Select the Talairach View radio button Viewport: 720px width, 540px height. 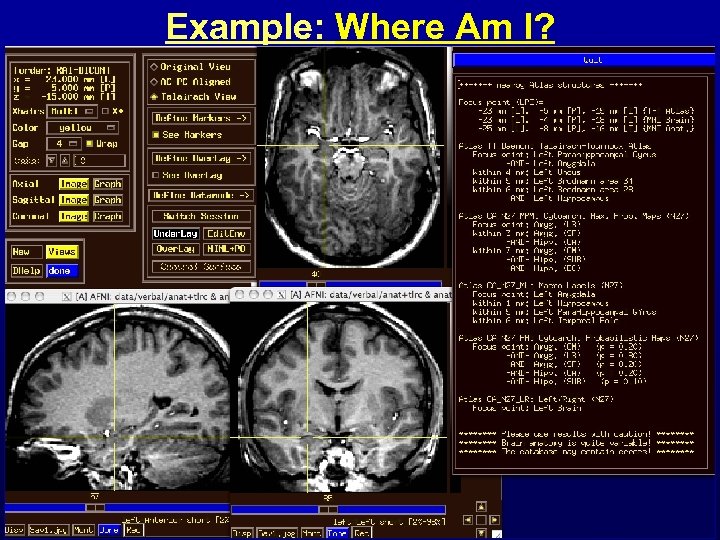pos(154,97)
